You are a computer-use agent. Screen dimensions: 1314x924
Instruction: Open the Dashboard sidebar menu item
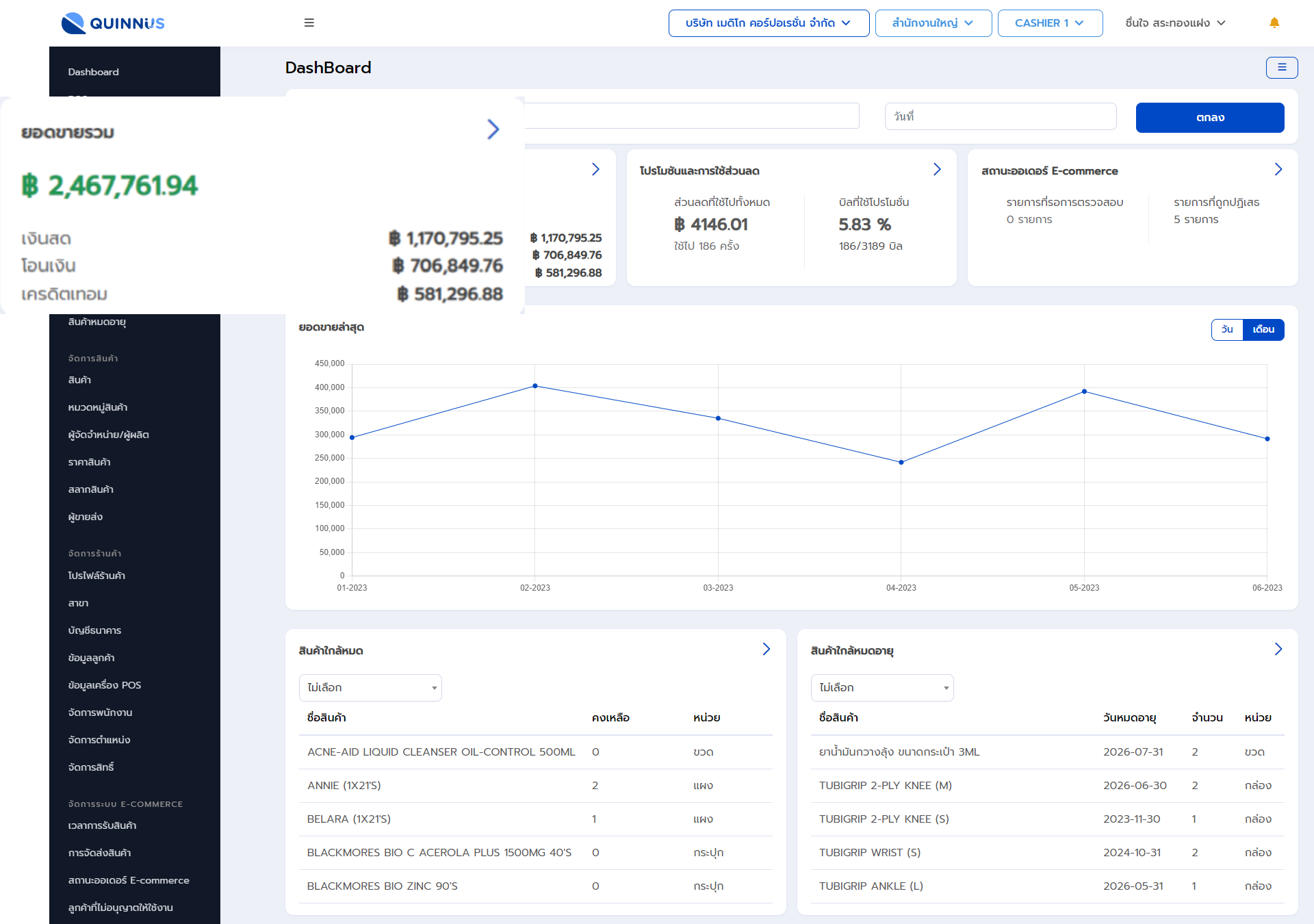(94, 72)
